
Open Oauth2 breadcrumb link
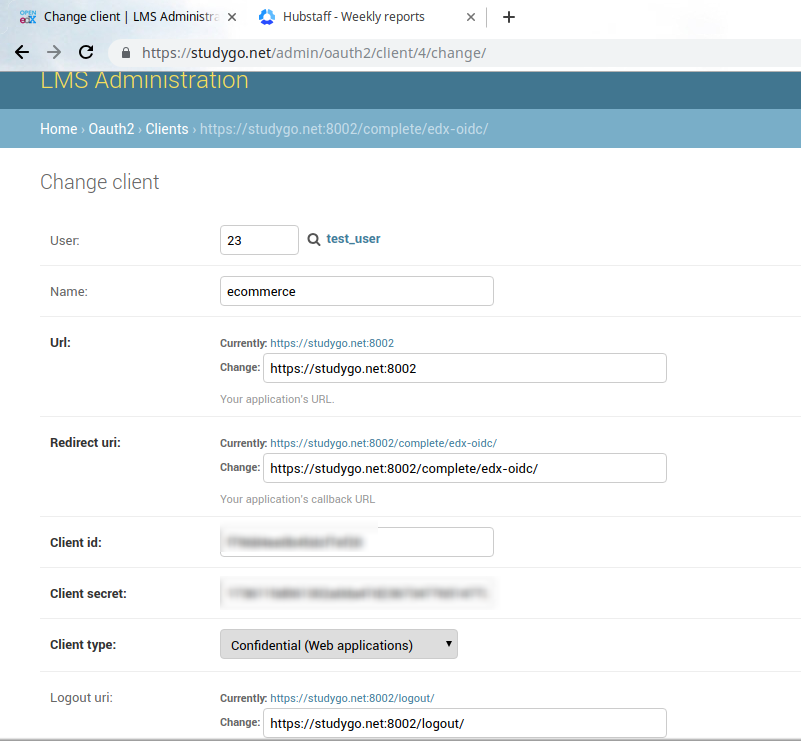(111, 129)
